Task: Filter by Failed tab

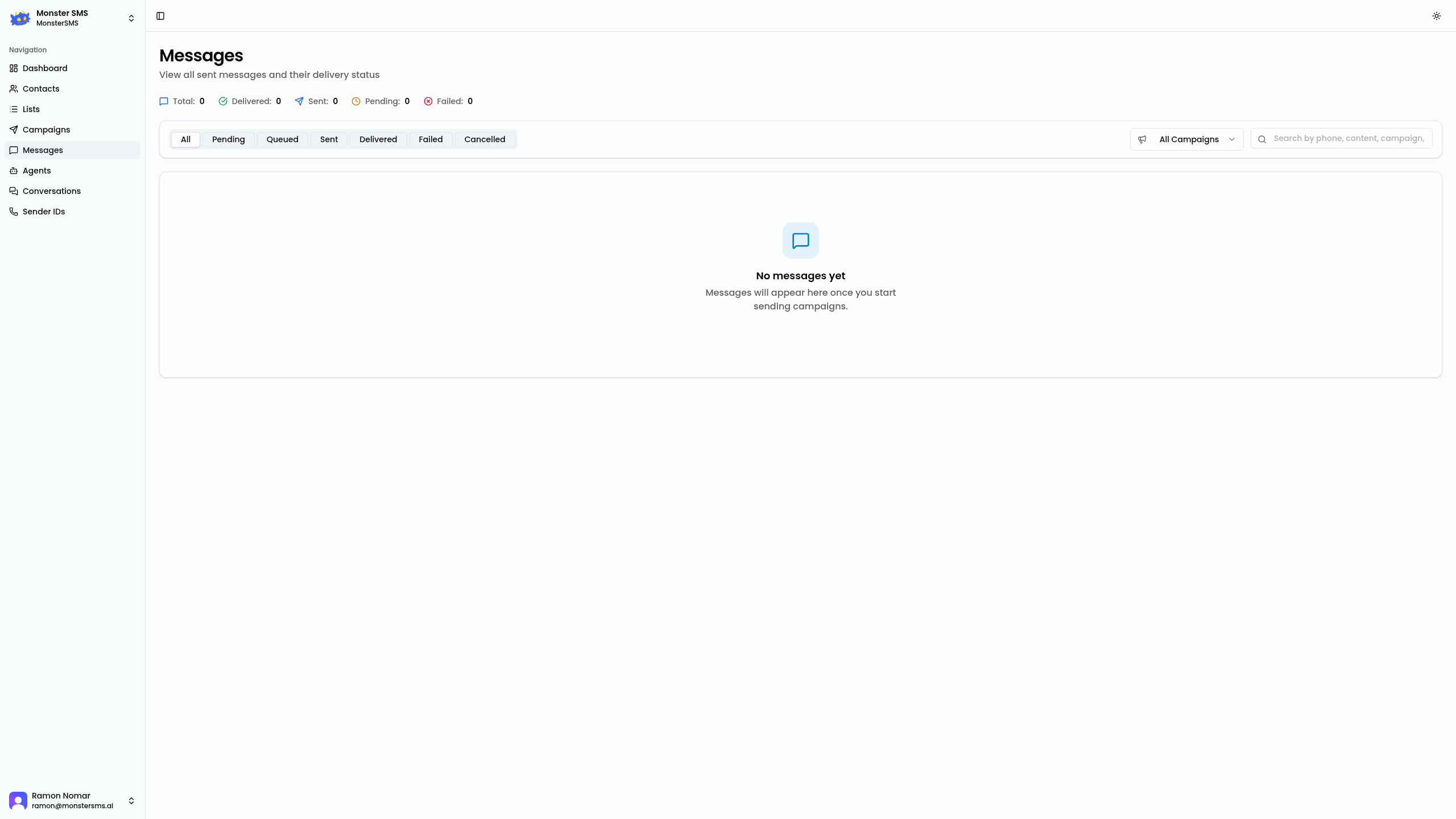Action: tap(431, 139)
